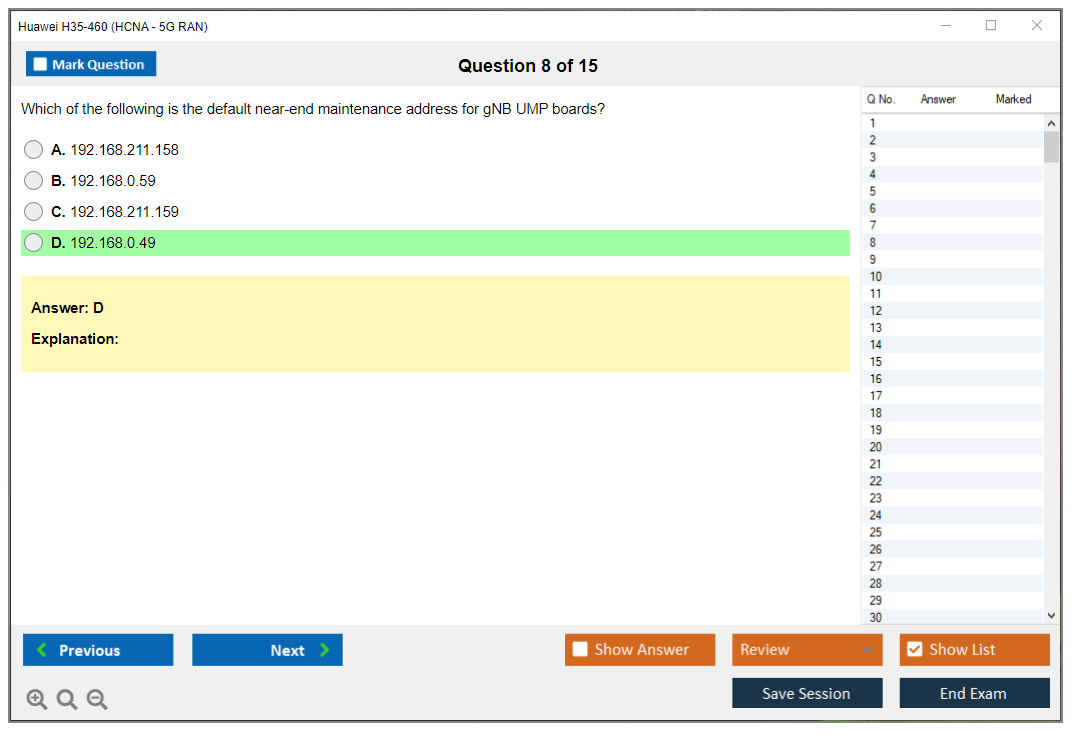Click the green right arrow on Next

pos(325,650)
